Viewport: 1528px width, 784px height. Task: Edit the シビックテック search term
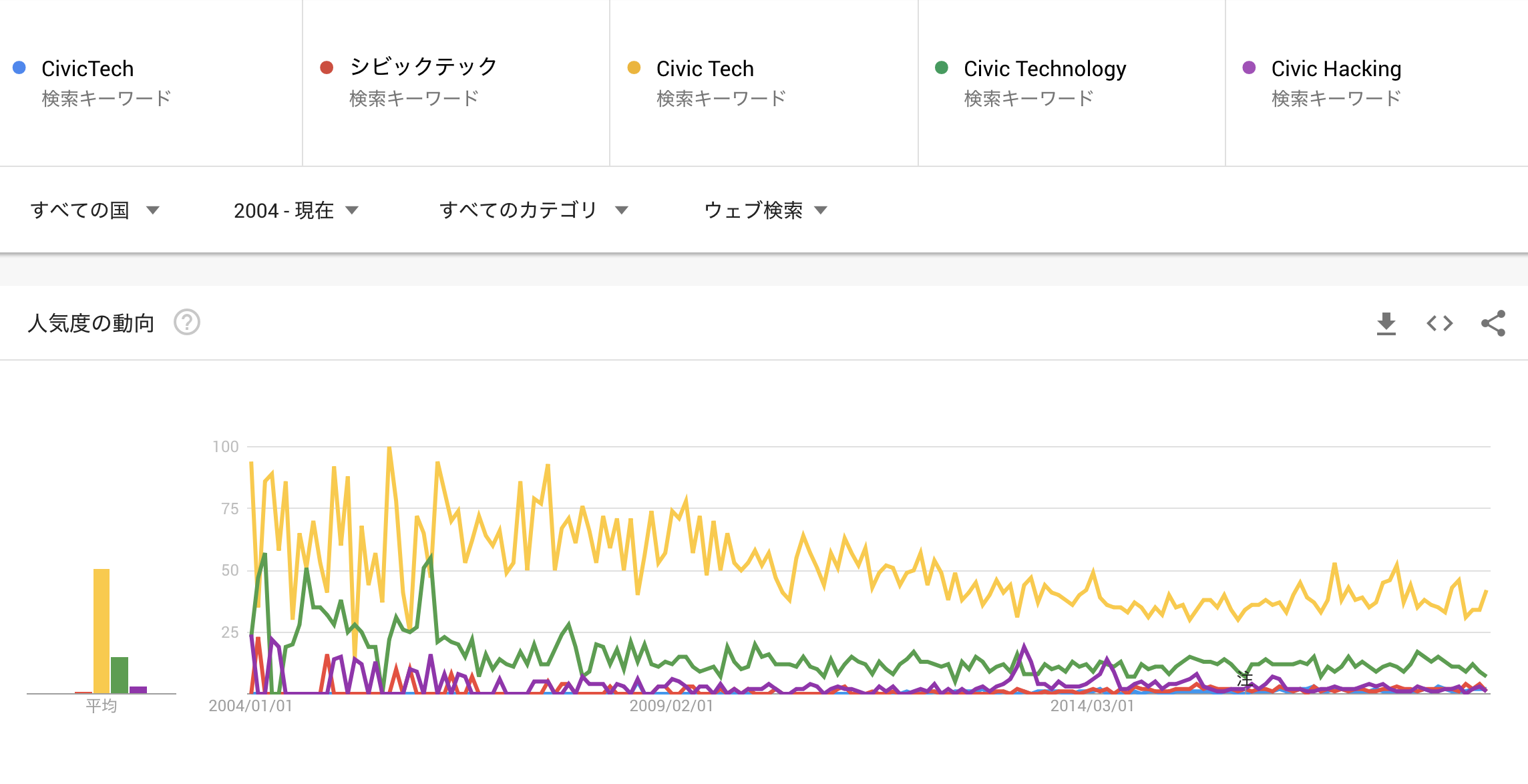click(423, 67)
